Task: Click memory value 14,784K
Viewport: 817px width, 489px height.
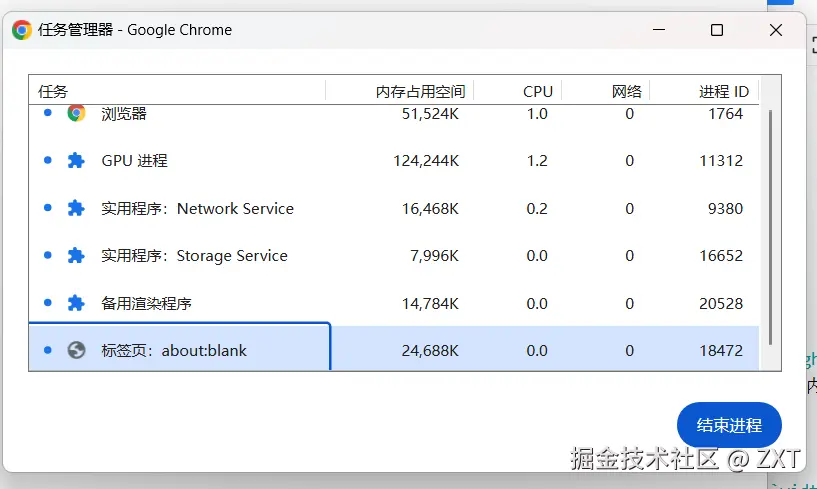Action: (x=430, y=303)
